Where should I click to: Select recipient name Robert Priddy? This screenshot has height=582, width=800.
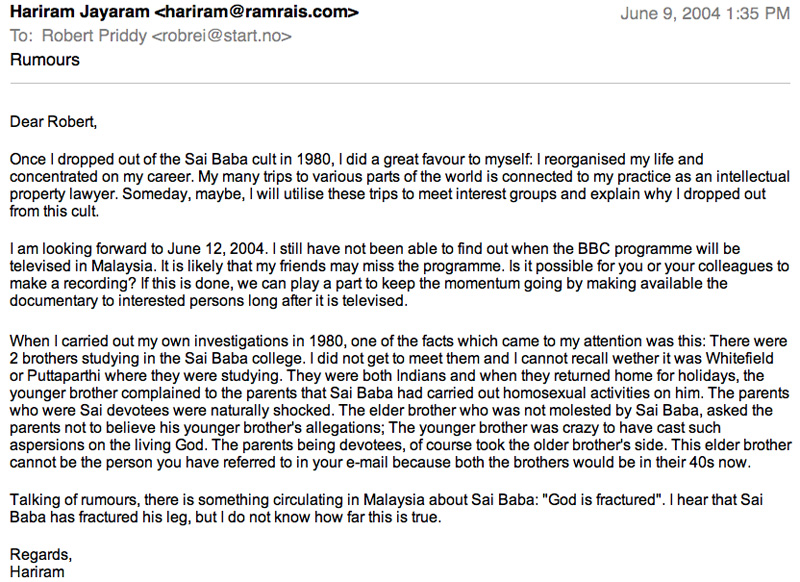pos(82,37)
